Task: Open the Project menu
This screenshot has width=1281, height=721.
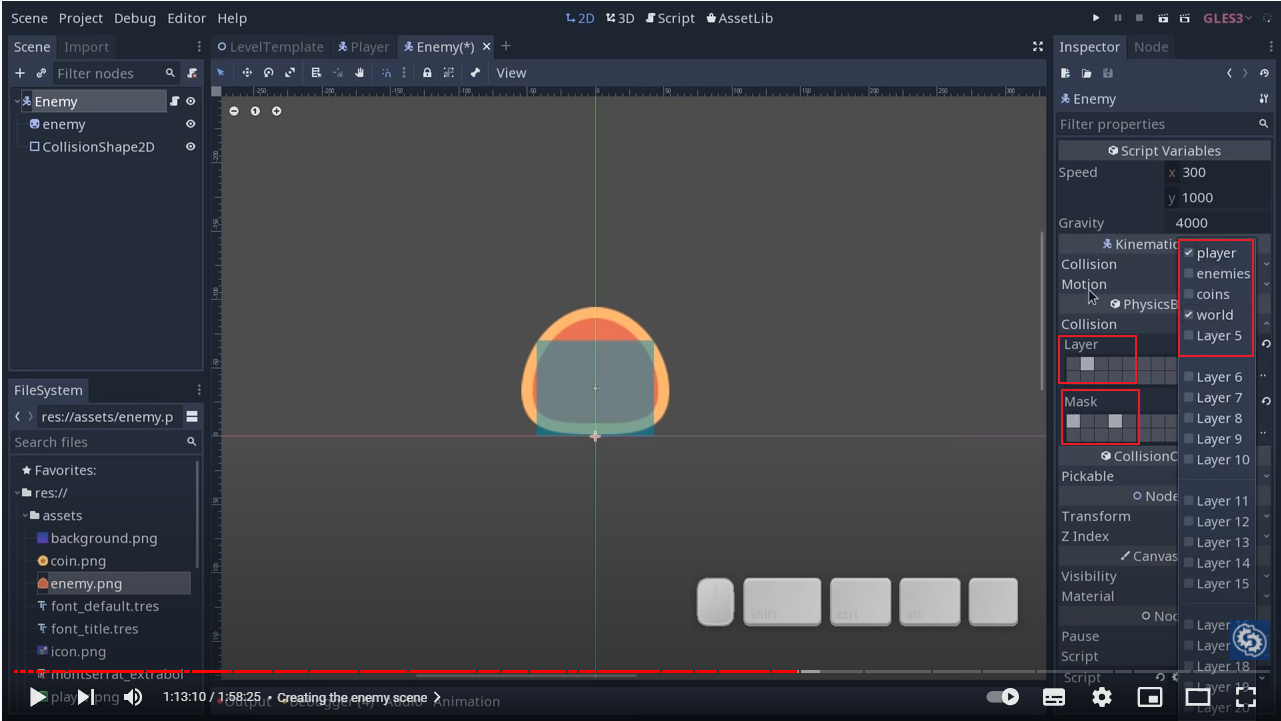Action: point(81,18)
